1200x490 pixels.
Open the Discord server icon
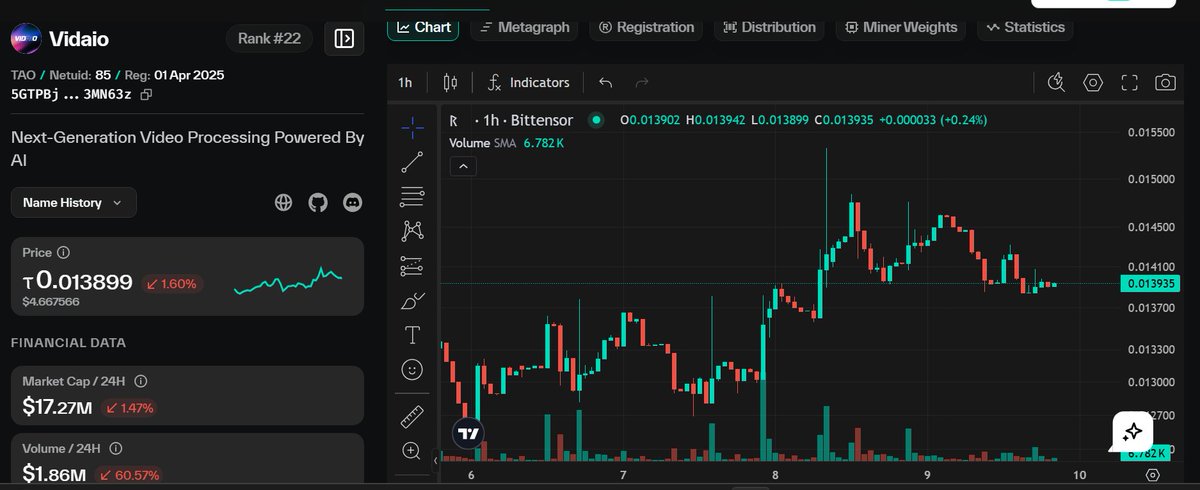352,203
